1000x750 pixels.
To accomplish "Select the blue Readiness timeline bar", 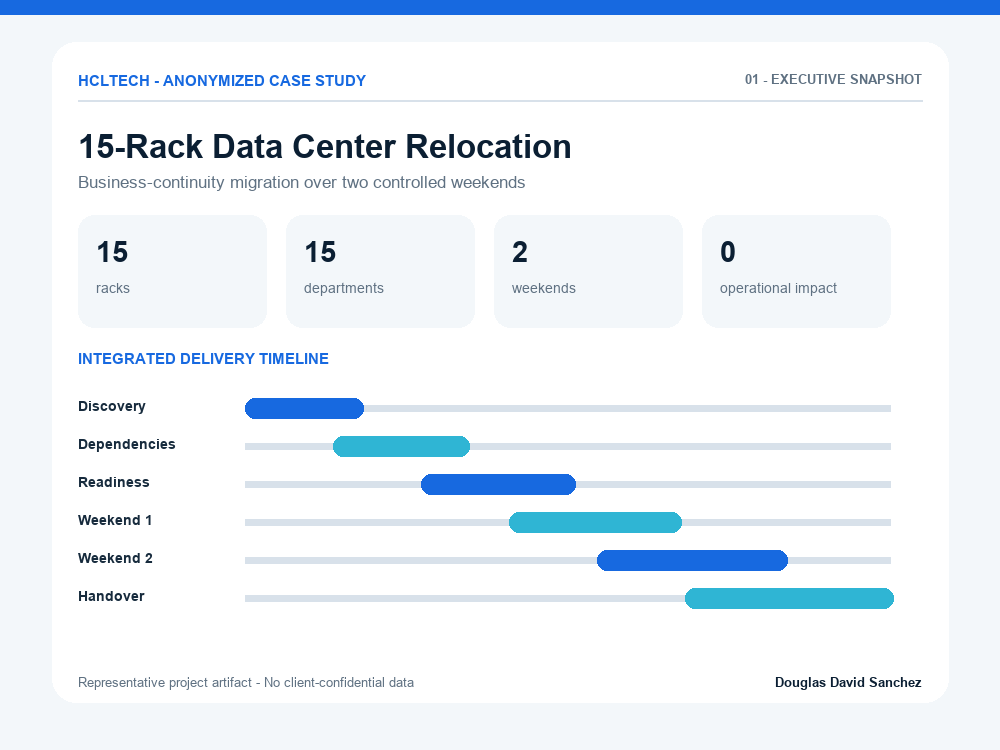I will coord(498,485).
